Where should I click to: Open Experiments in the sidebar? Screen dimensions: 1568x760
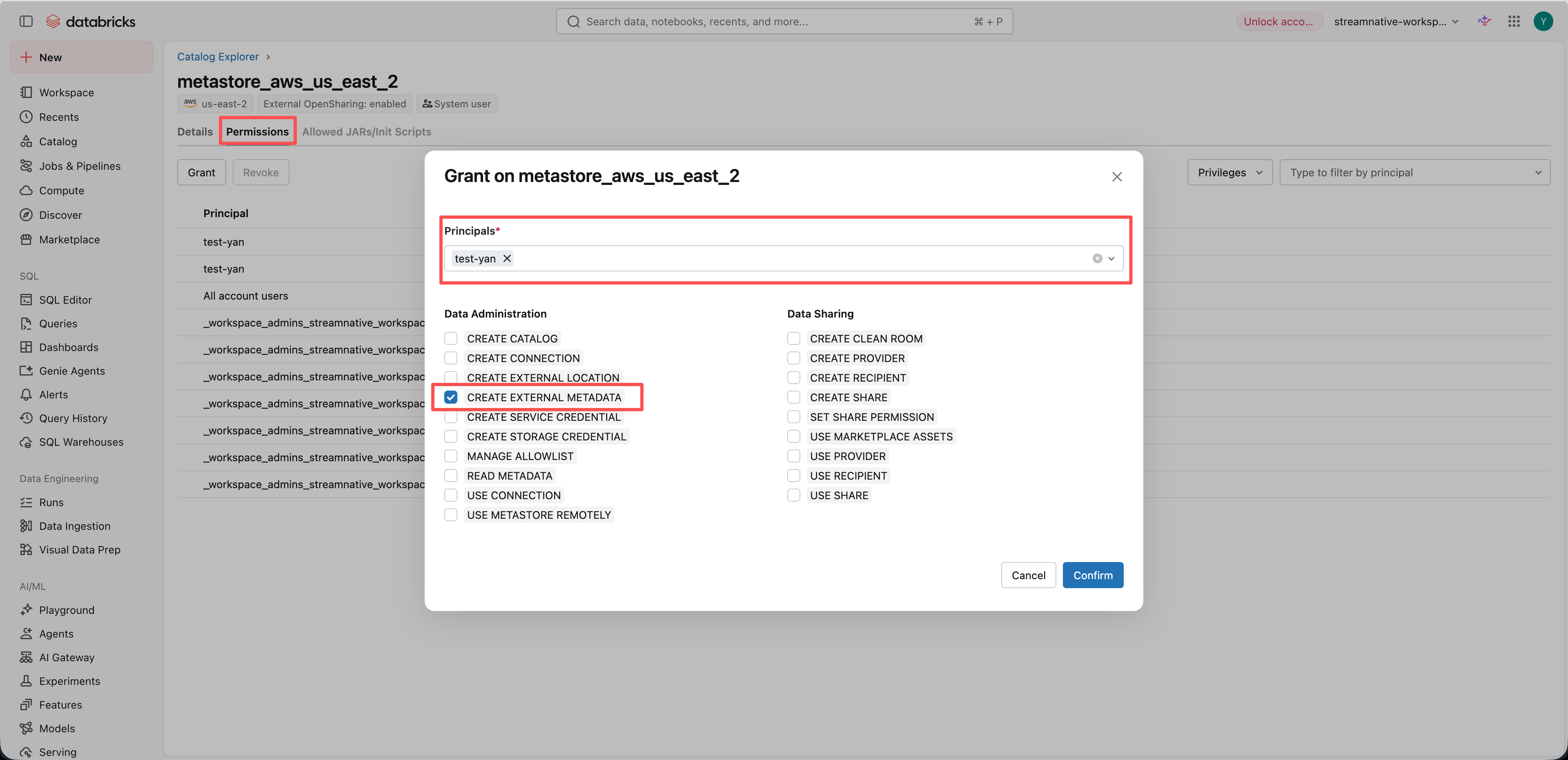(x=69, y=681)
